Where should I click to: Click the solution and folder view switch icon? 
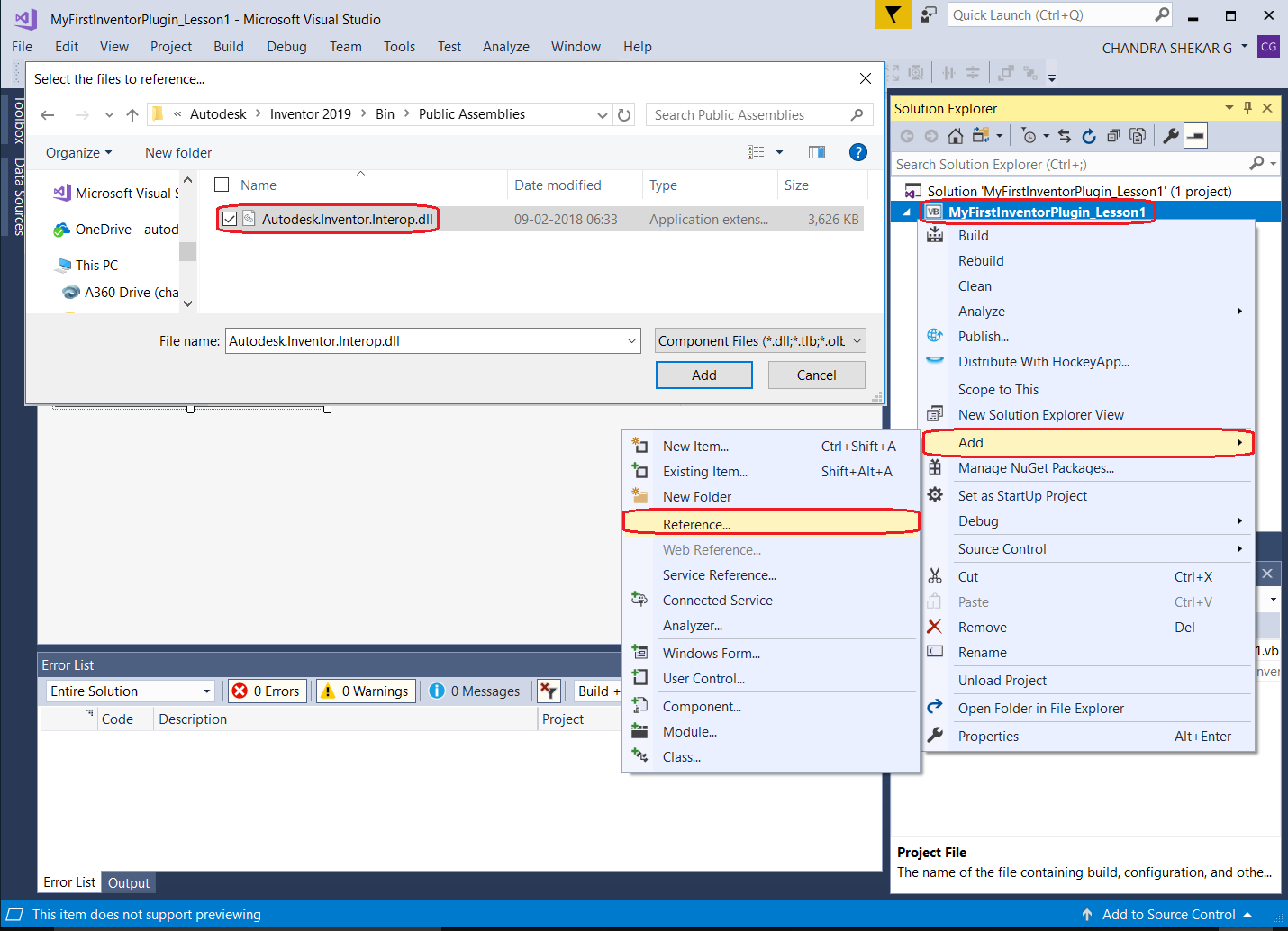pyautogui.click(x=980, y=136)
